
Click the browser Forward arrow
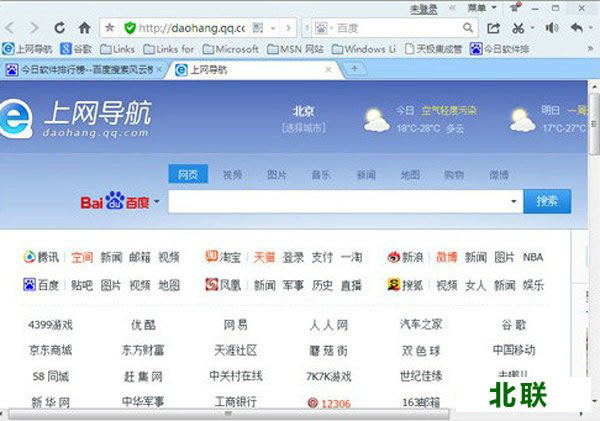[34, 28]
